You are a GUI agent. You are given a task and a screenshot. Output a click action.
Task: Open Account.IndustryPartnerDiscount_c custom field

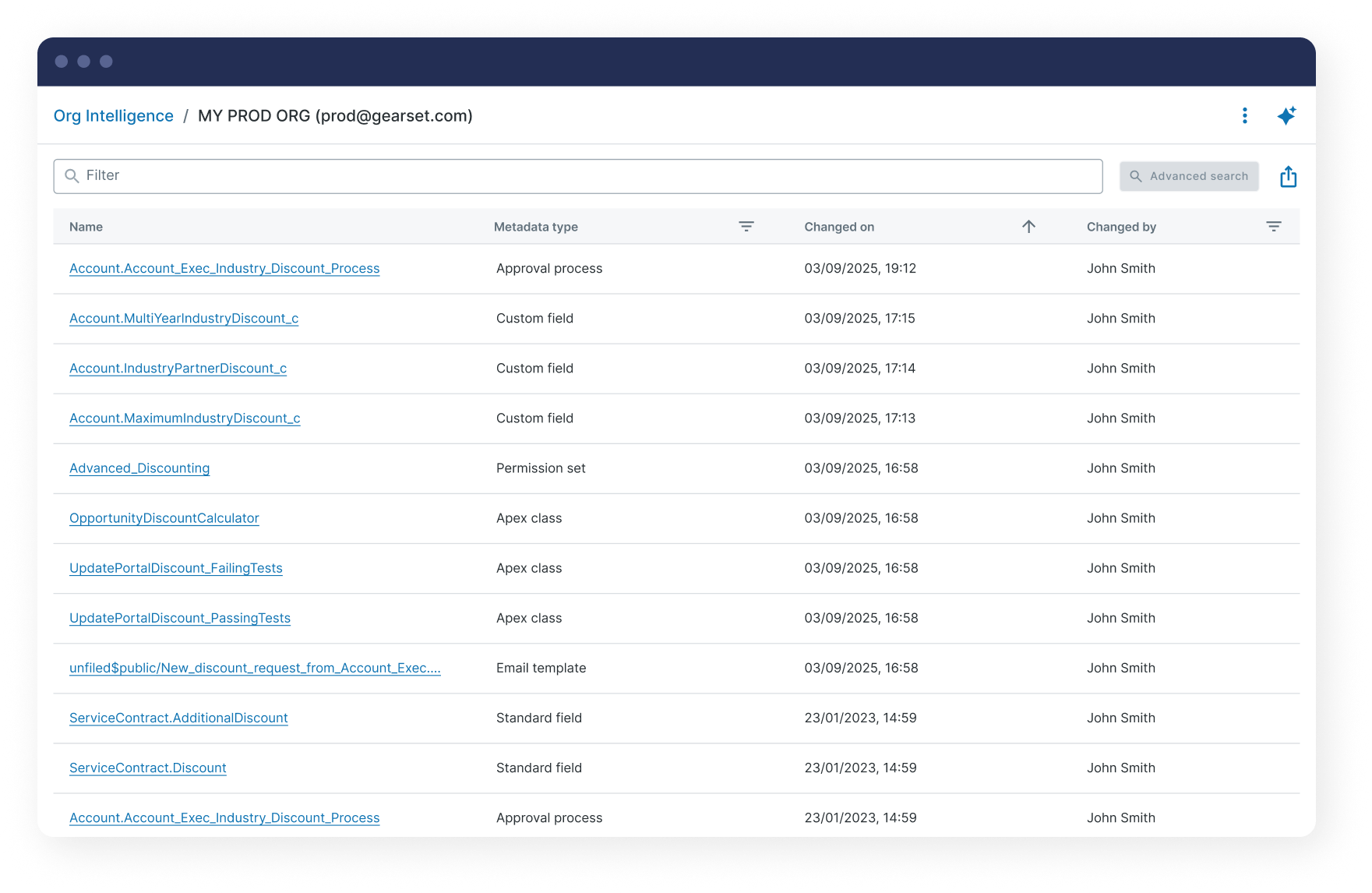[178, 368]
